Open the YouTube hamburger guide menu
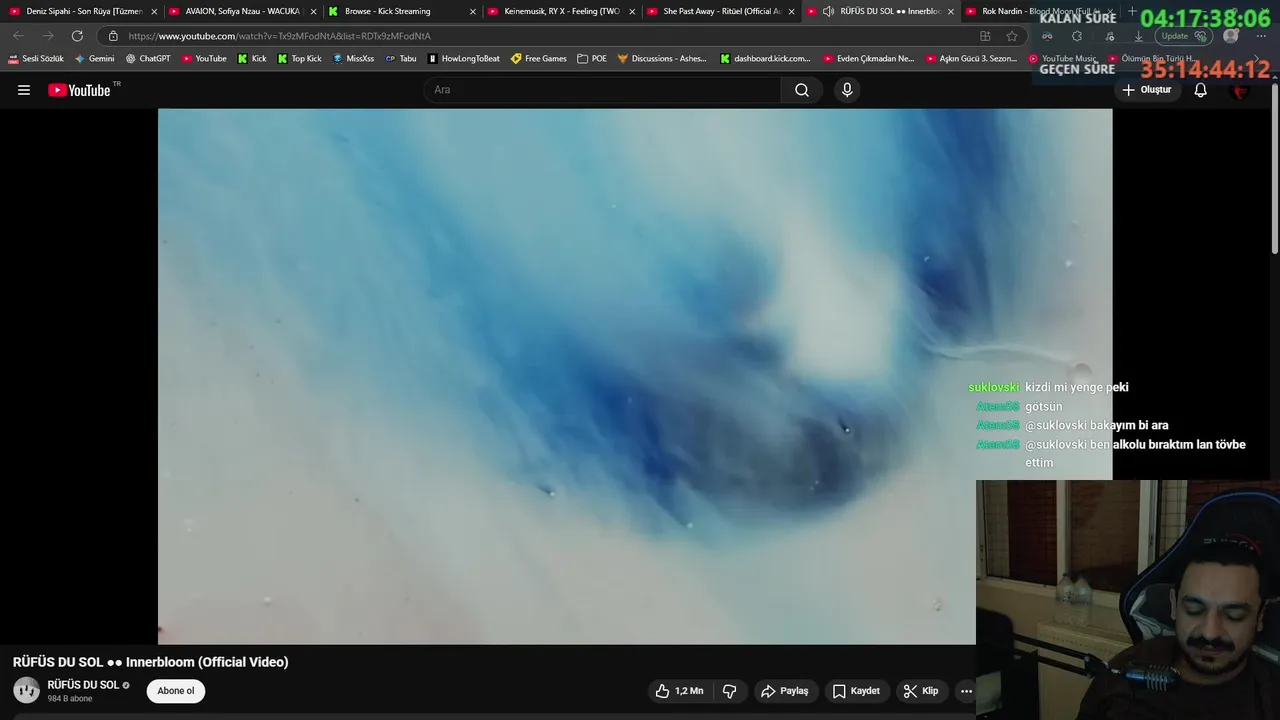1280x720 pixels. pyautogui.click(x=24, y=90)
